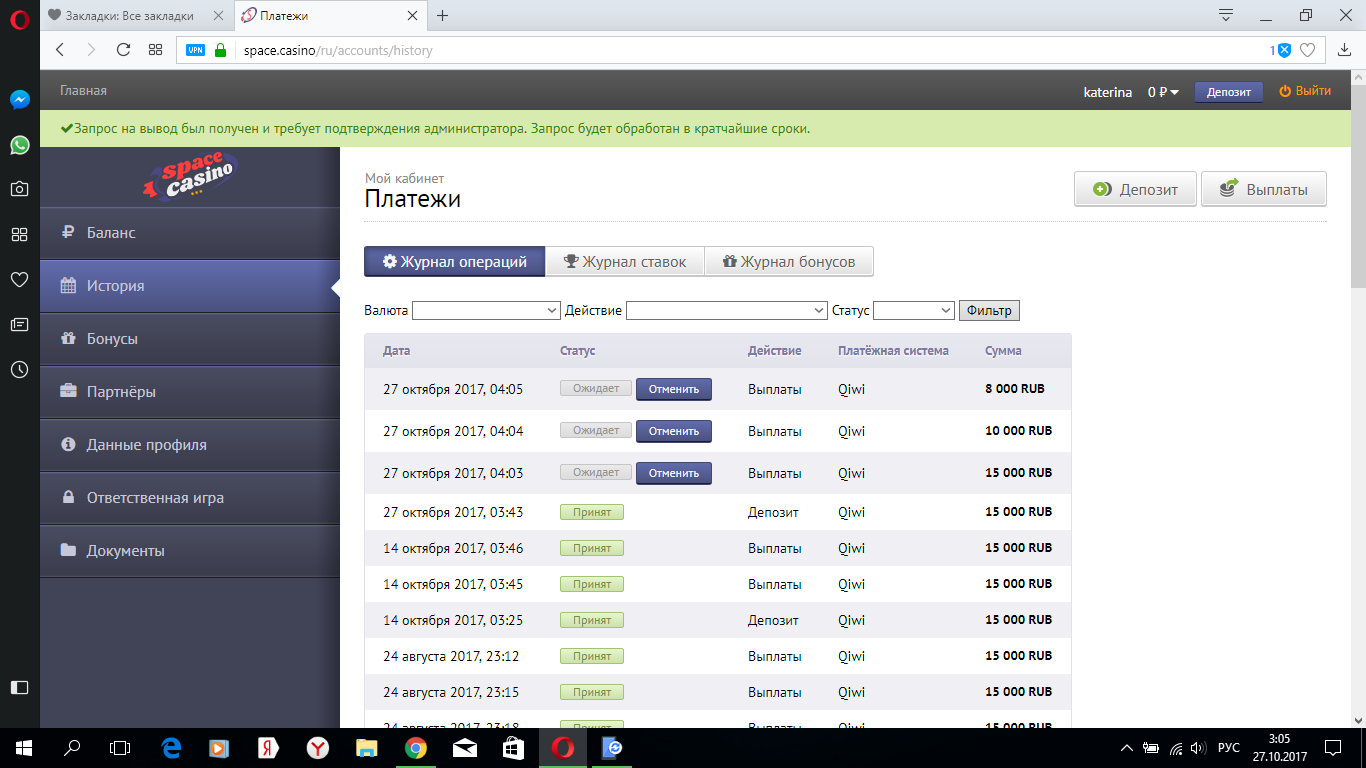
Task: Open Партнёры in the left menu
Action: (190, 392)
